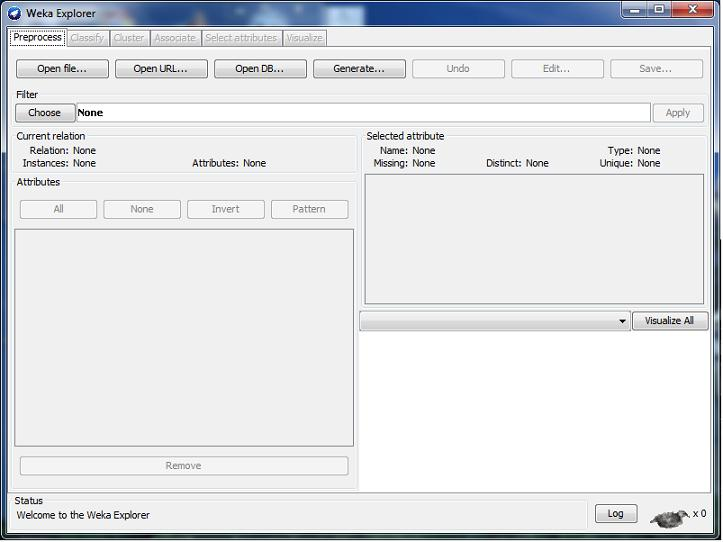This screenshot has width=723, height=542.
Task: Switch to the Preprocess tab
Action: [x=37, y=37]
